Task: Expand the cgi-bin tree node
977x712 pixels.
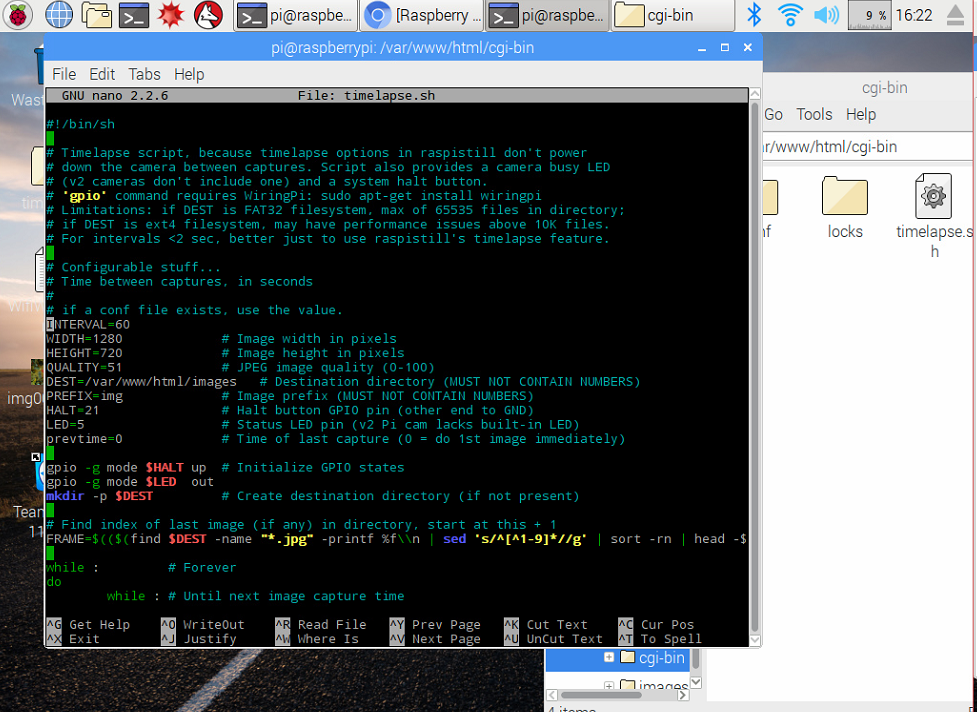Action: pos(609,657)
